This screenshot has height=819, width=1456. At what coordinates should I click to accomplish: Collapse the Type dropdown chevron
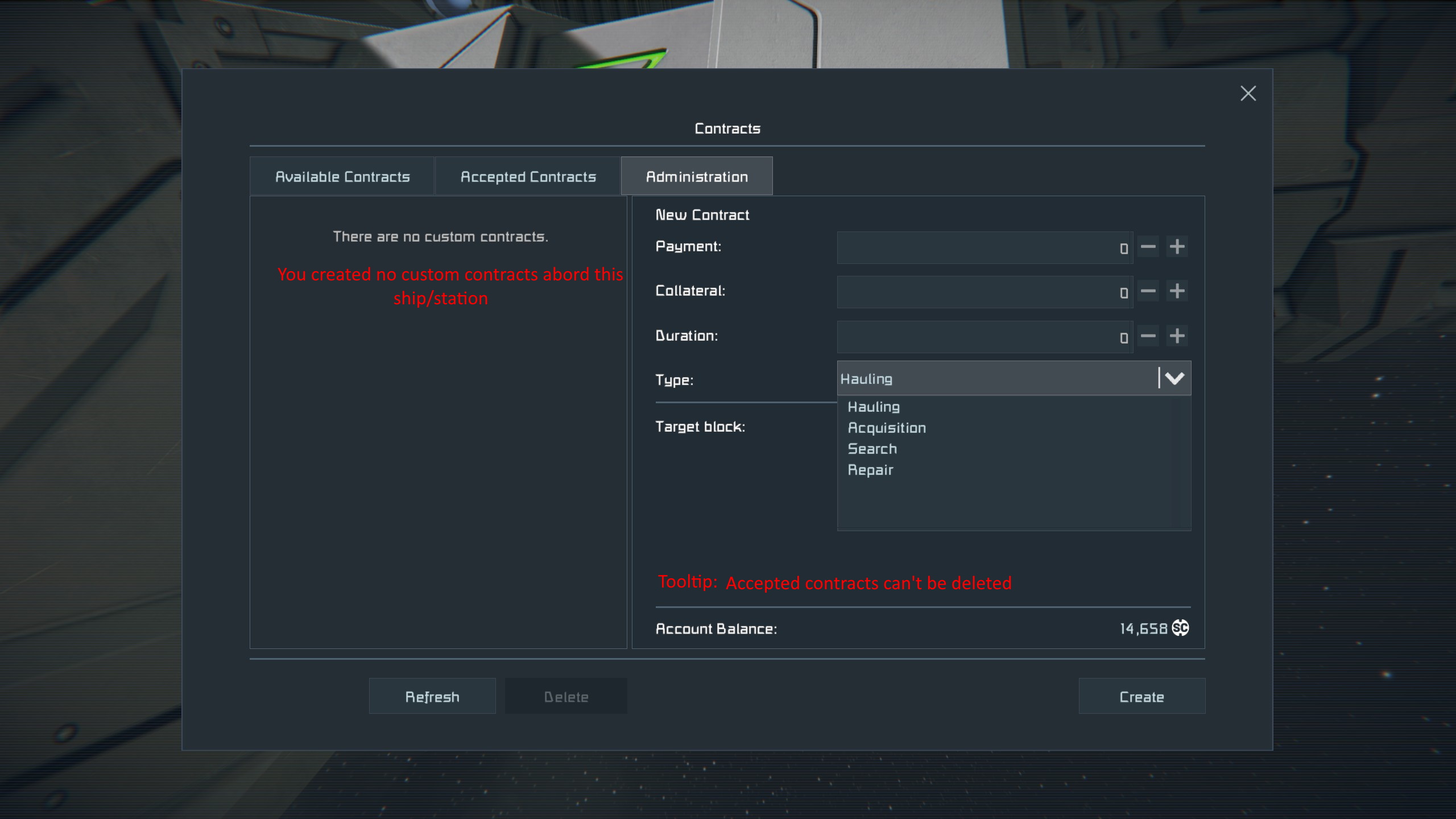pos(1174,378)
